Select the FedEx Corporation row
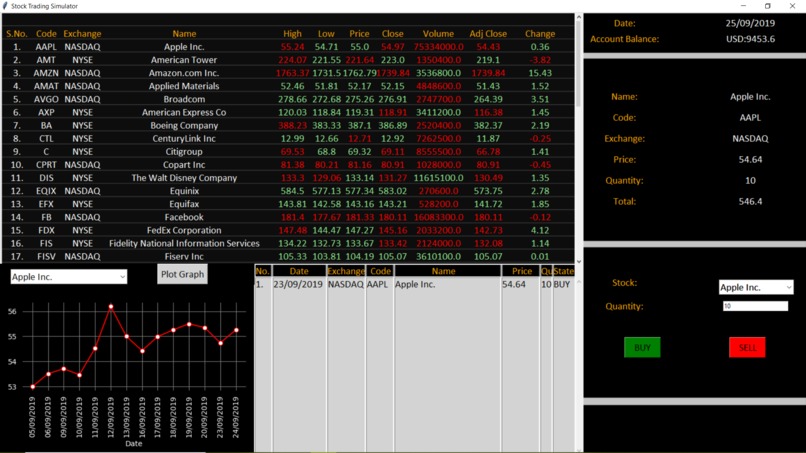 point(288,230)
